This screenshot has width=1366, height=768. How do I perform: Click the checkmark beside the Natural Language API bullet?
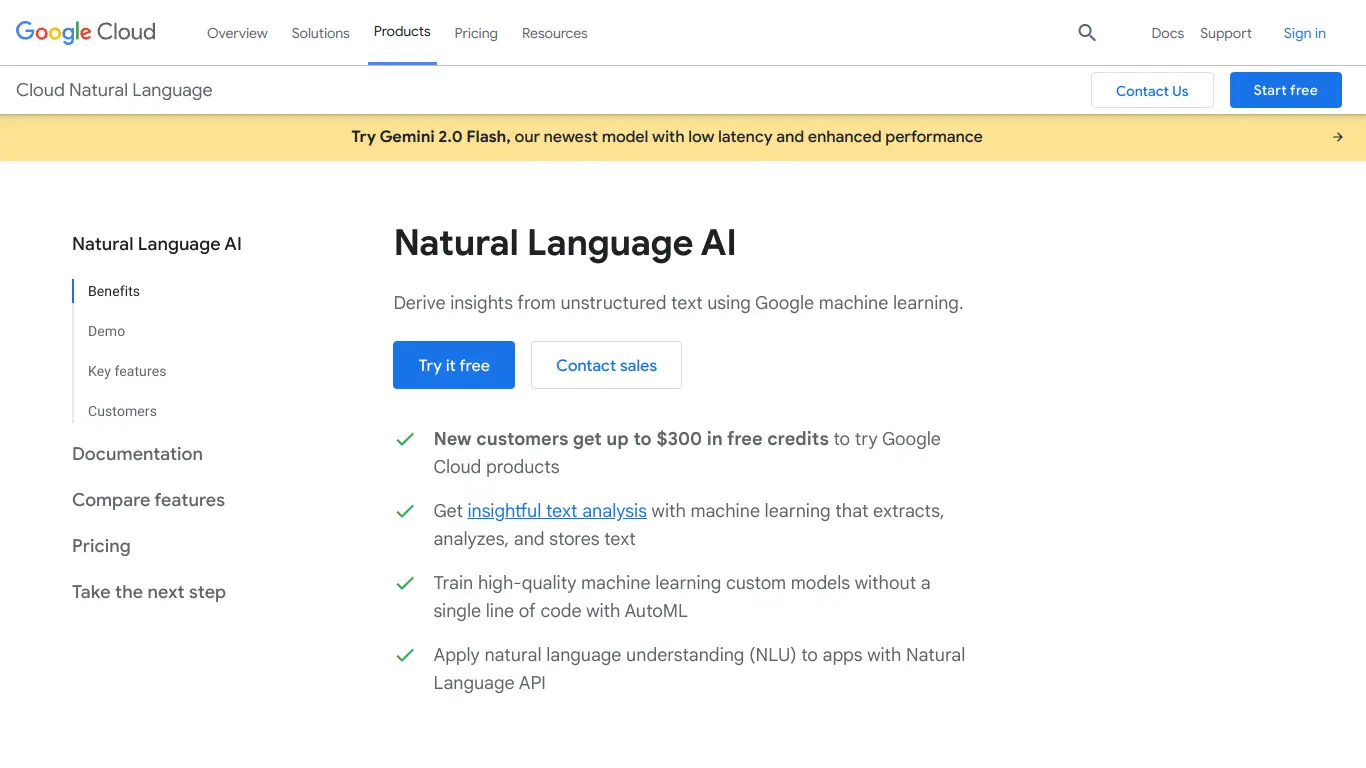405,655
